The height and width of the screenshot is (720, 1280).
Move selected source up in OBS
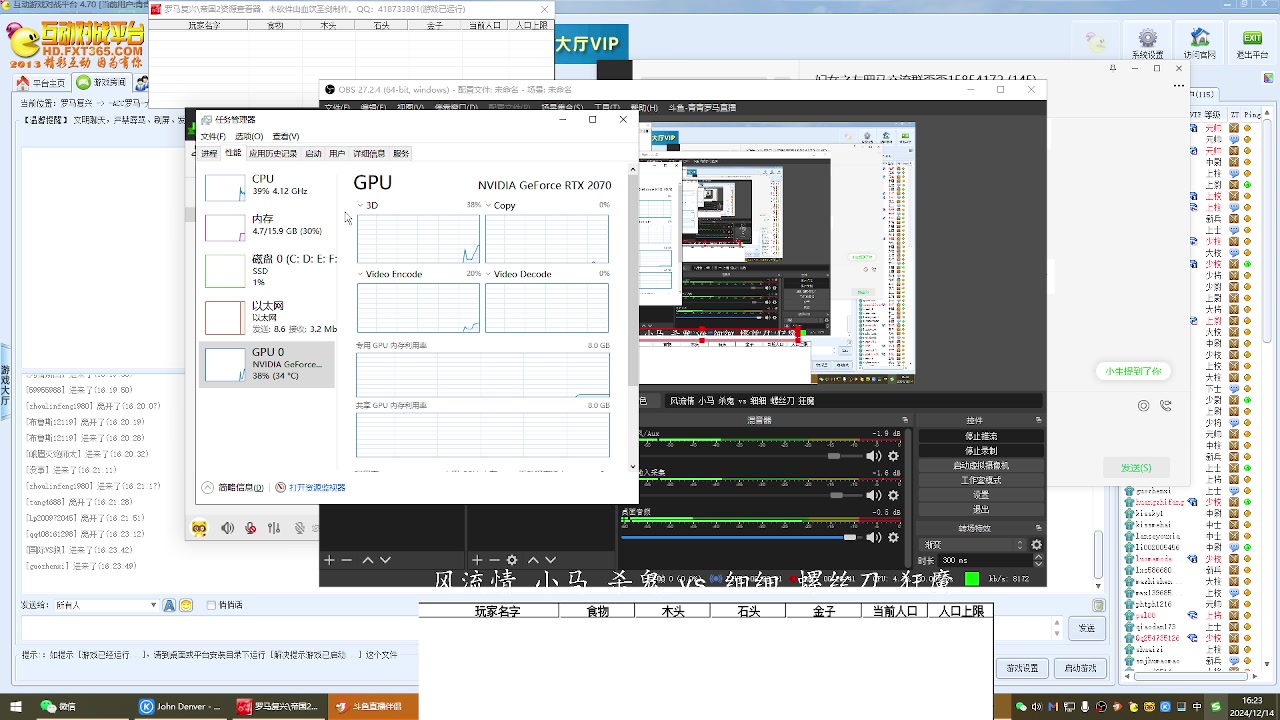pyautogui.click(x=533, y=560)
